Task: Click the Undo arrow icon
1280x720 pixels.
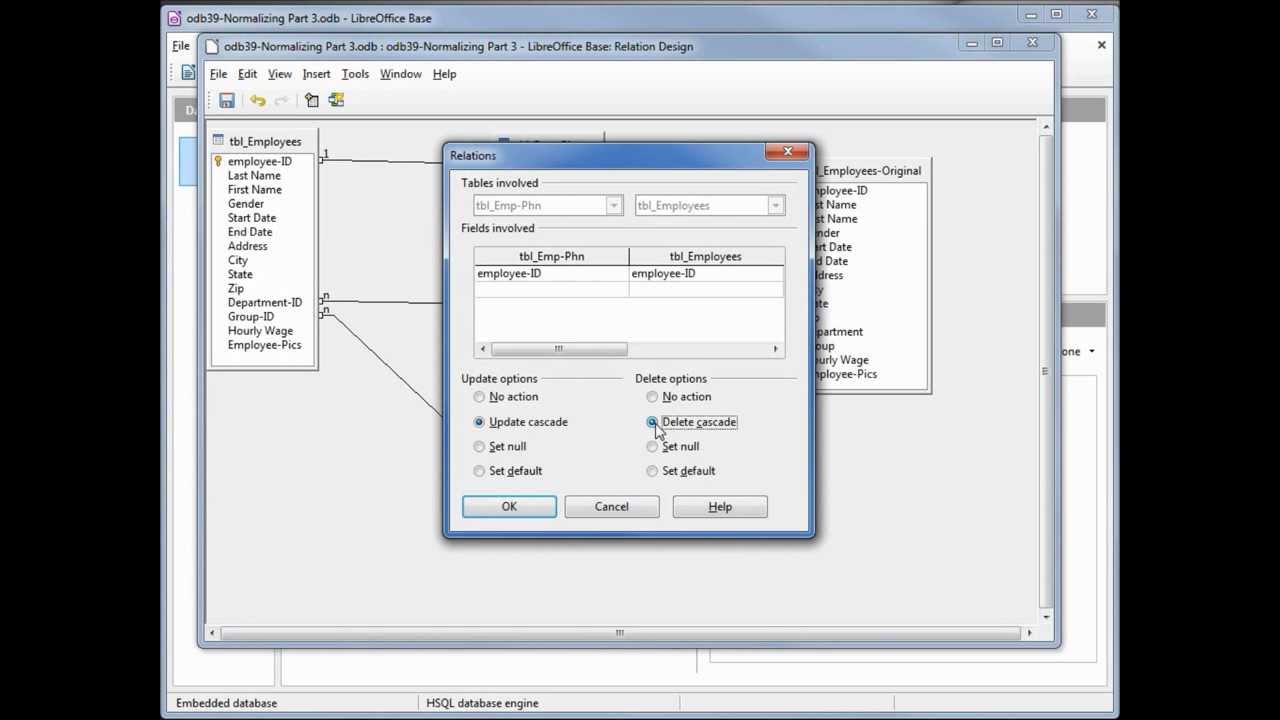Action: (258, 100)
